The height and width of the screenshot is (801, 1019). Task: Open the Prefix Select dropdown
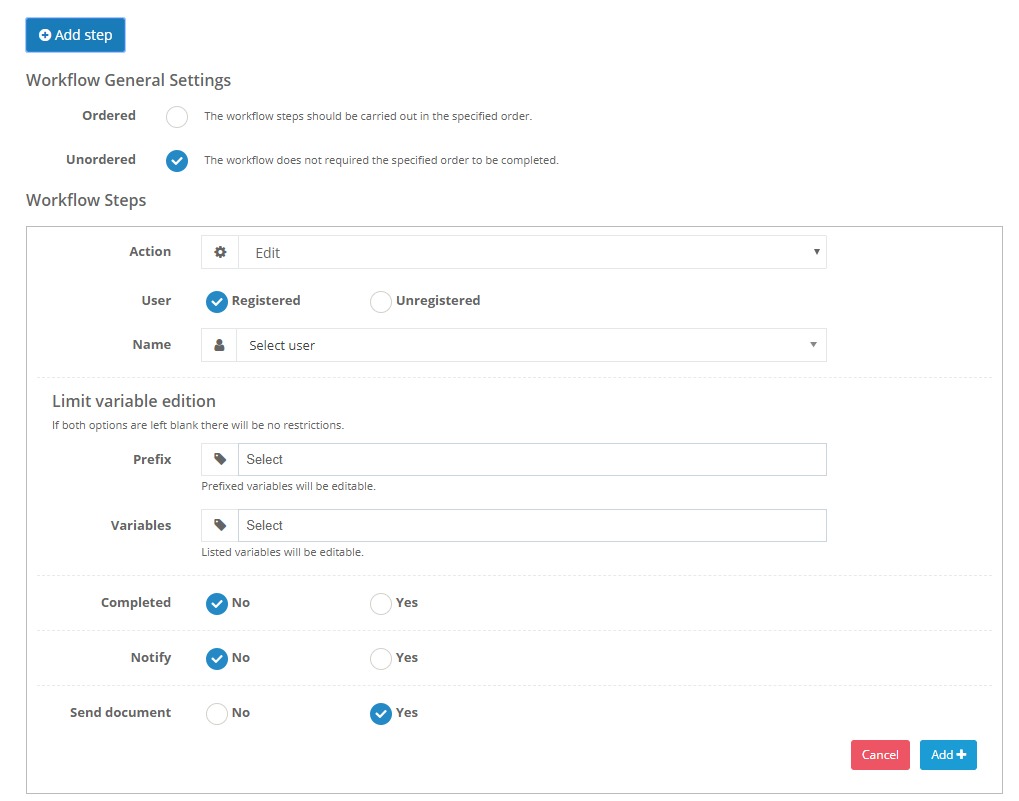tap(533, 459)
